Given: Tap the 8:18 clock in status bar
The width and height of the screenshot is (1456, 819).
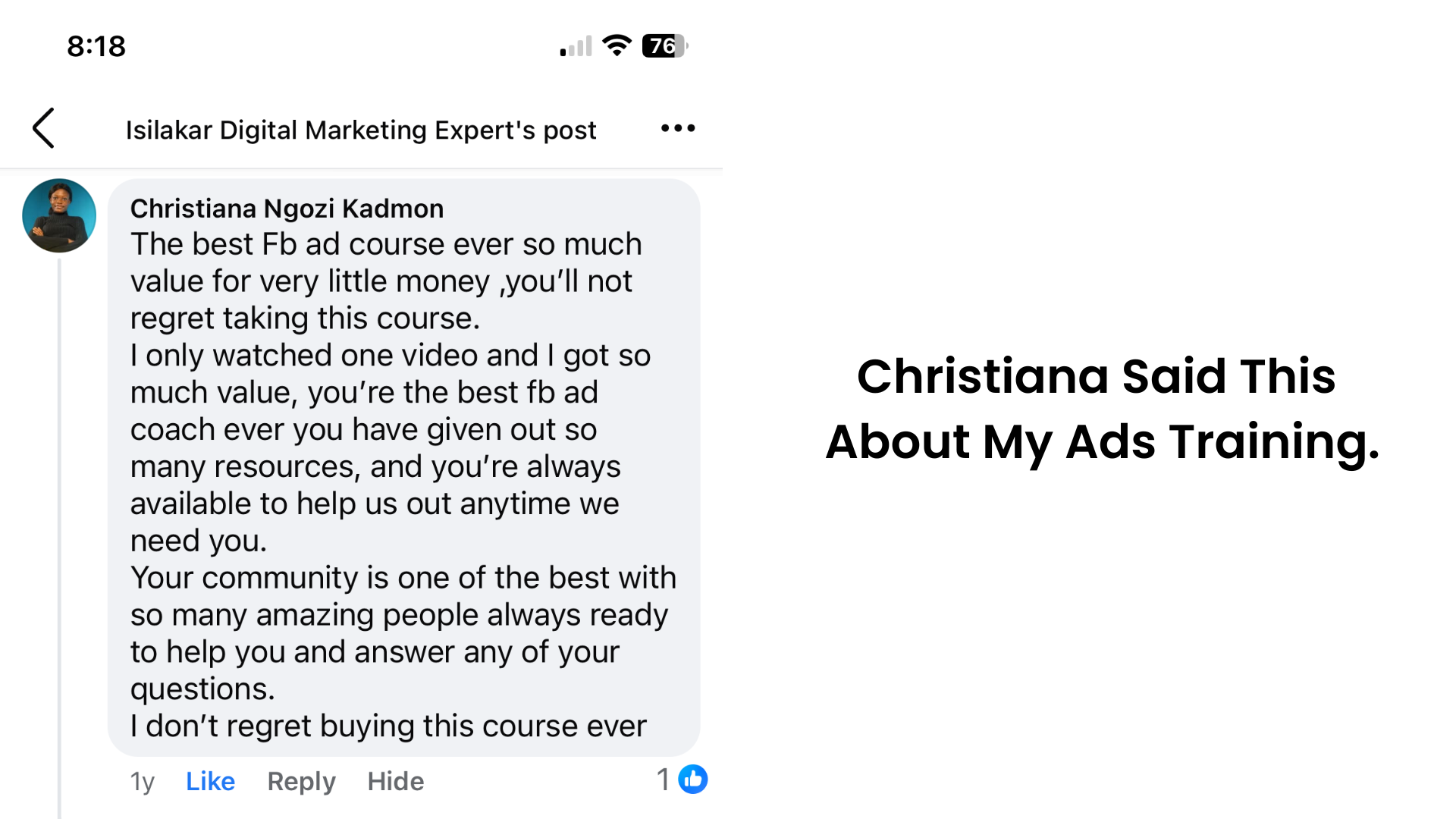Looking at the screenshot, I should [x=96, y=46].
